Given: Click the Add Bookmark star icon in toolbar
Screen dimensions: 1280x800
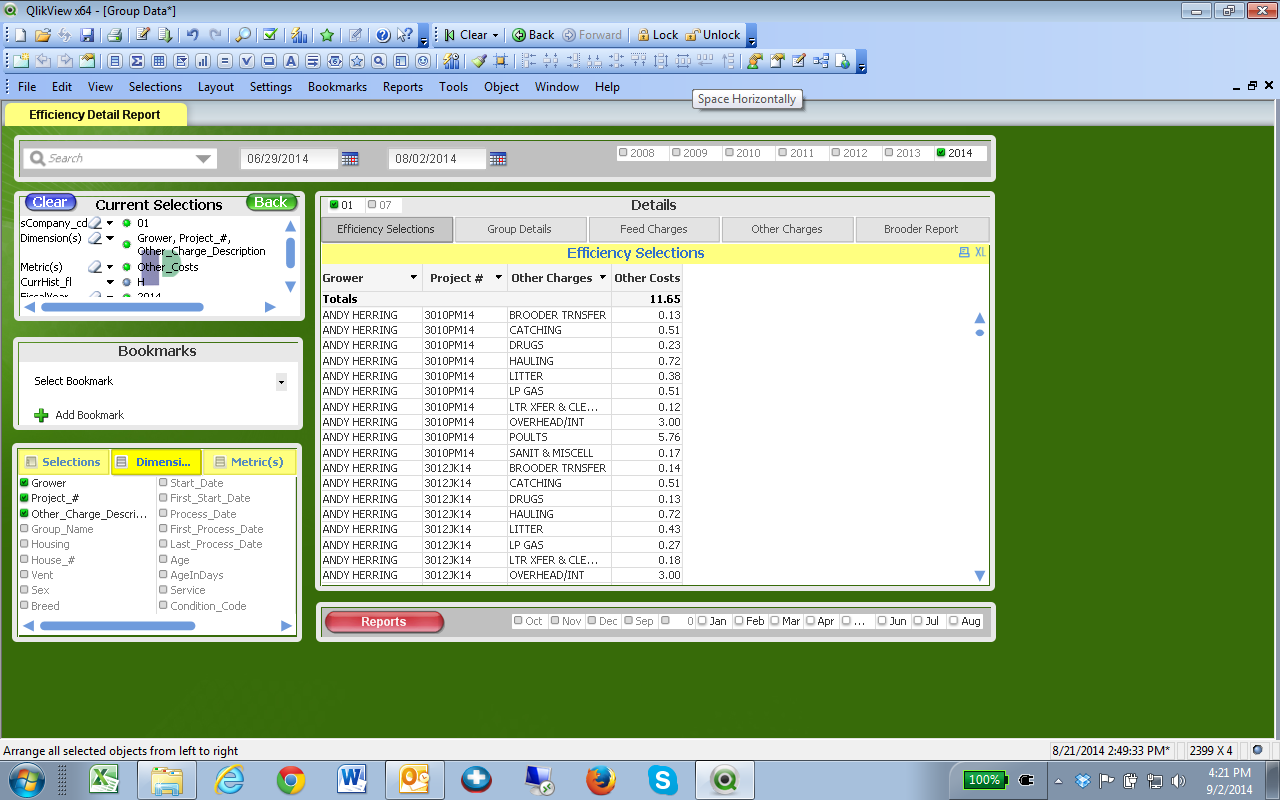Looking at the screenshot, I should coord(327,35).
